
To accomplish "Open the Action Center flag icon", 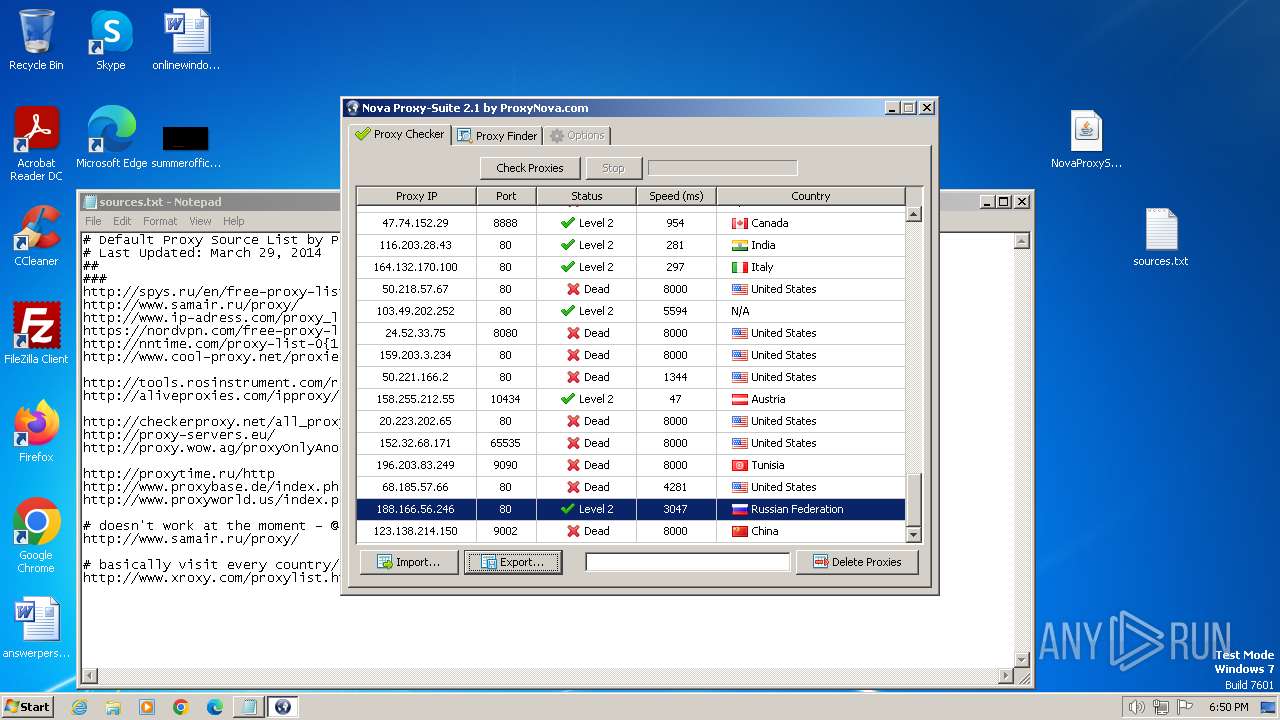I will tap(1186, 707).
